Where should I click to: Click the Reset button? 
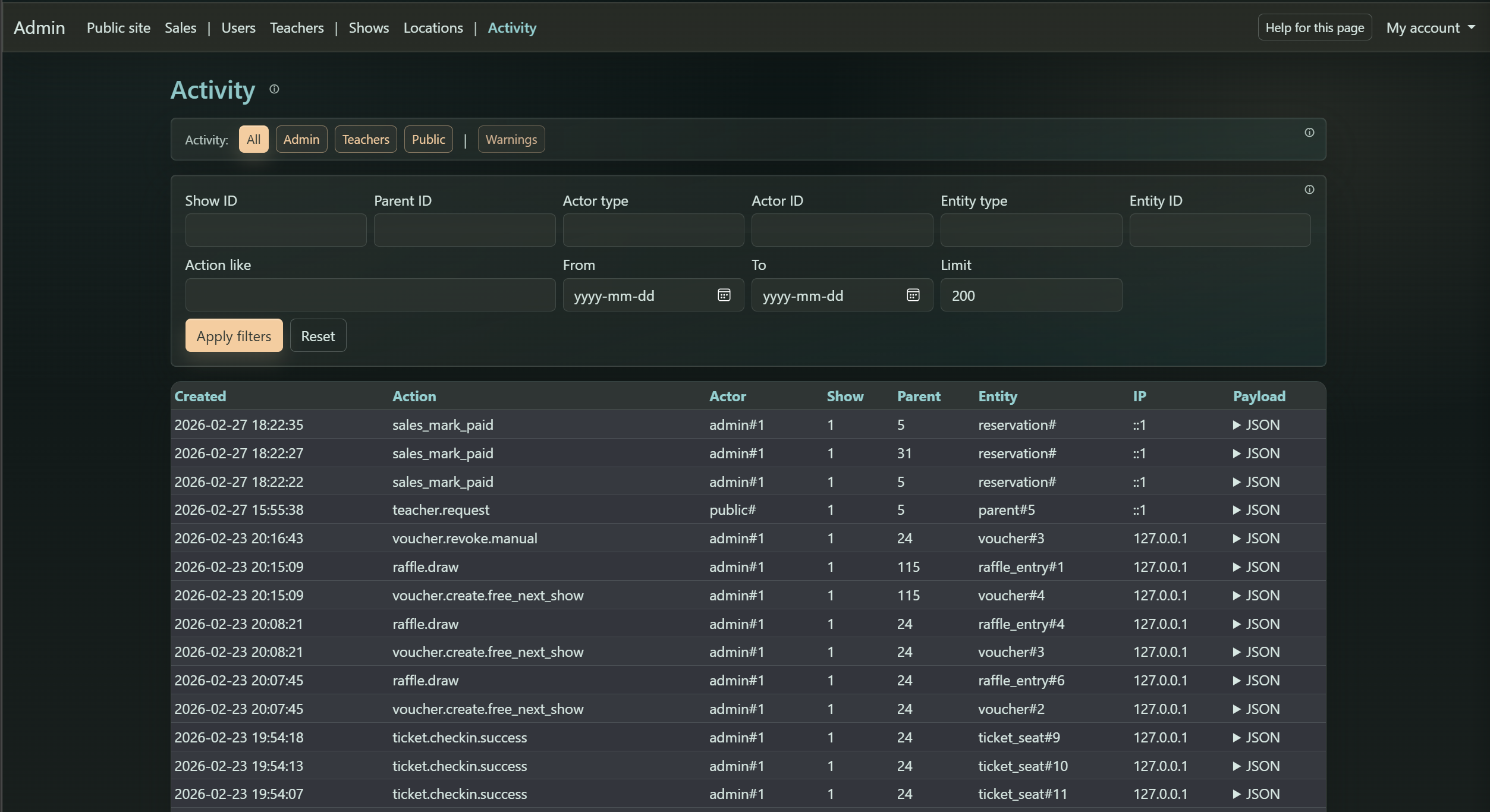(318, 335)
